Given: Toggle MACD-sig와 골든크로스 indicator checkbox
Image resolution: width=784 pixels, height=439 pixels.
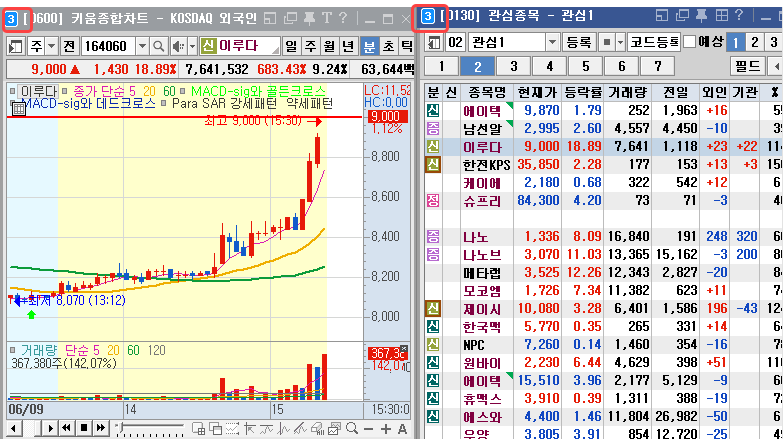Looking at the screenshot, I should (182, 91).
